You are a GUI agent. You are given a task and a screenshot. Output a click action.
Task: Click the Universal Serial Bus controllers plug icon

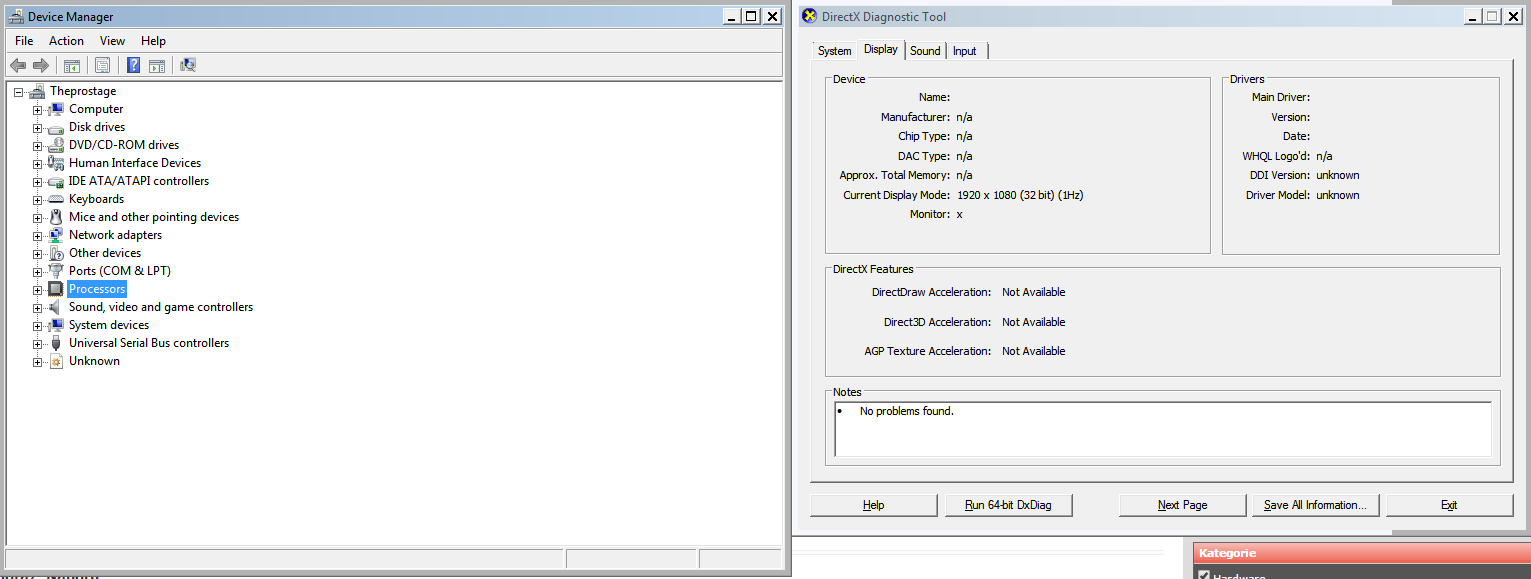pyautogui.click(x=56, y=343)
